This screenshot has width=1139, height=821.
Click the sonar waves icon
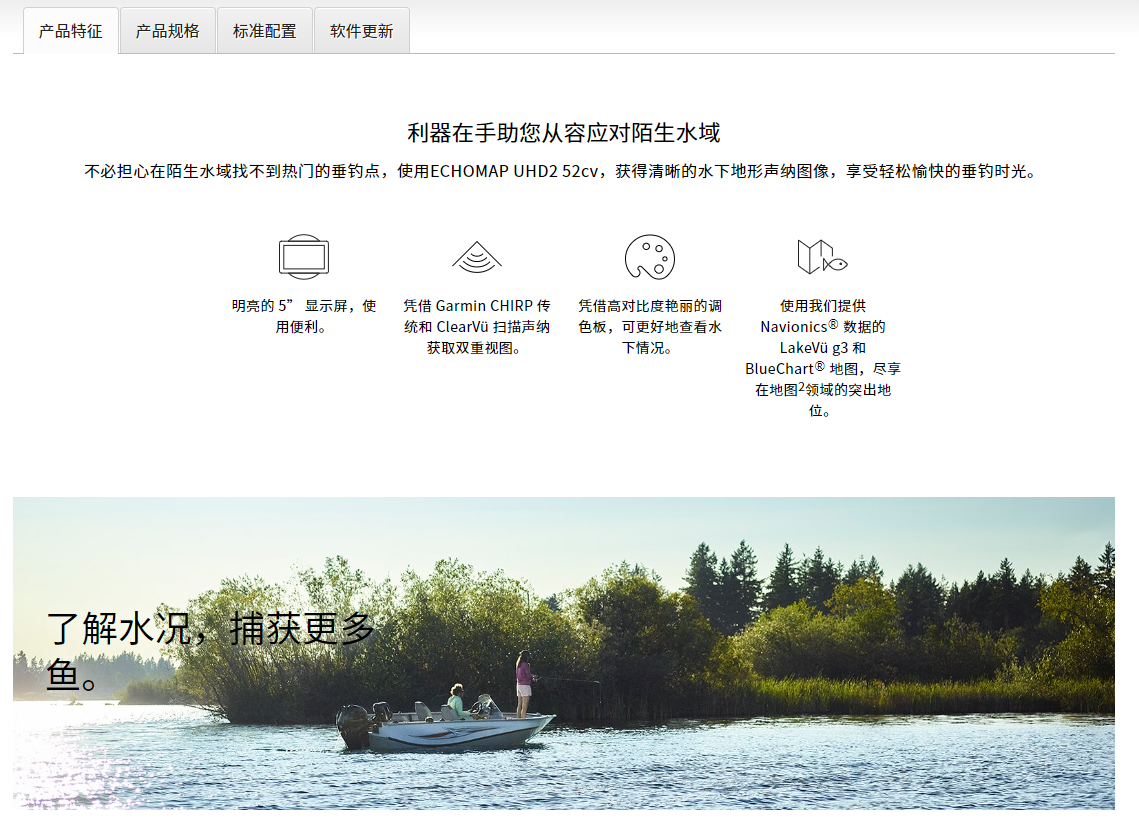(476, 257)
